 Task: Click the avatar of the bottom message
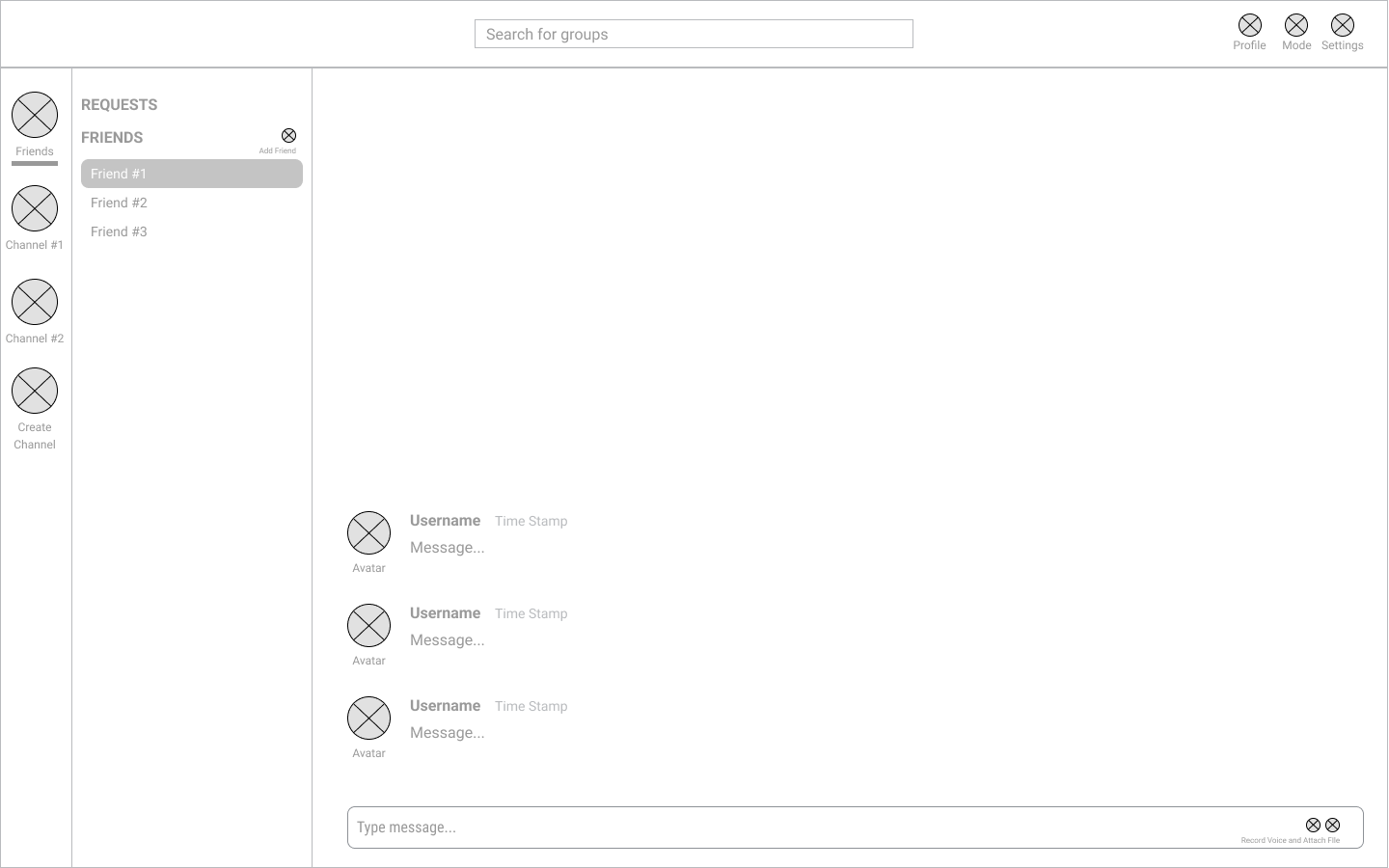(x=368, y=719)
